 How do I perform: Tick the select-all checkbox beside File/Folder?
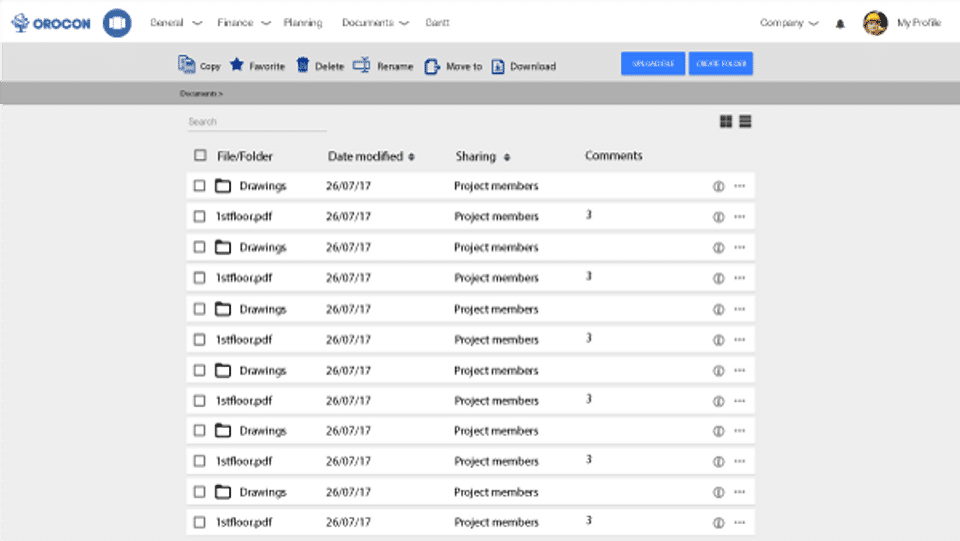point(200,155)
